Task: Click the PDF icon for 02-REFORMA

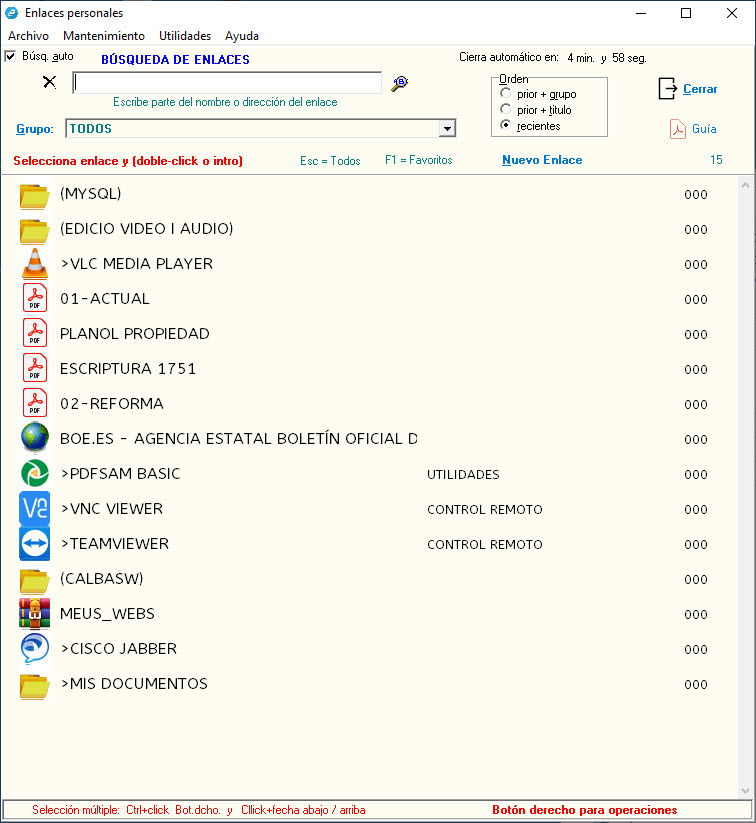Action: (35, 403)
